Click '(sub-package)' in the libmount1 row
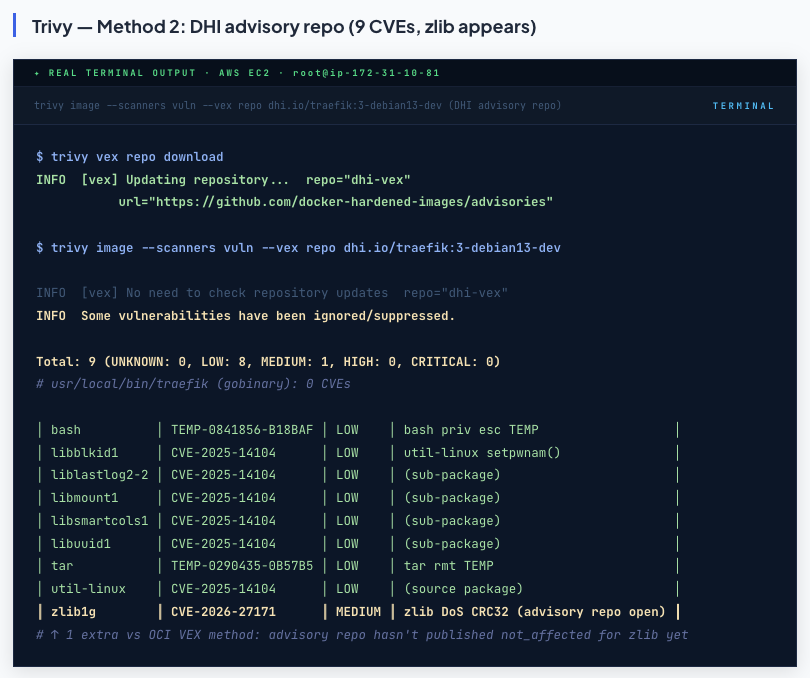810x678 pixels. tap(452, 498)
